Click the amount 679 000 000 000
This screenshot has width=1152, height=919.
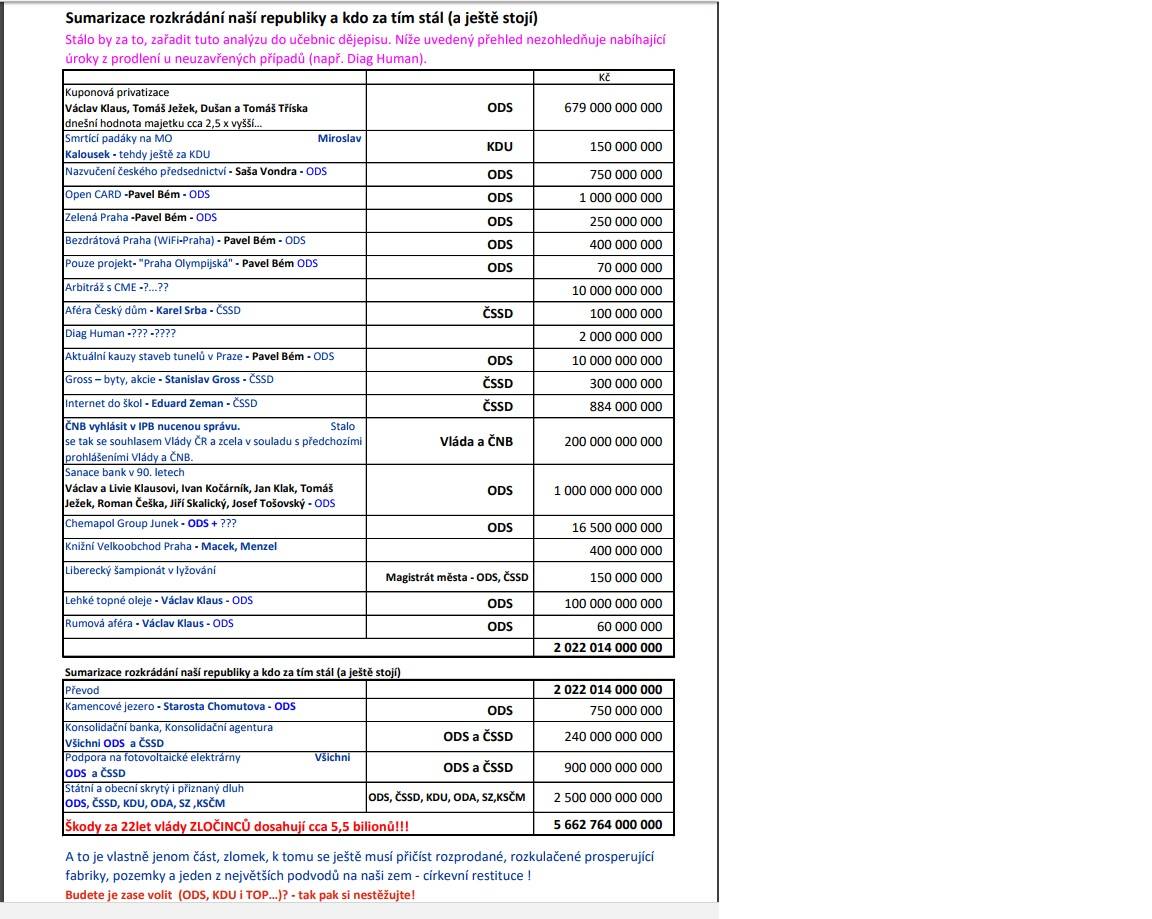pos(613,107)
